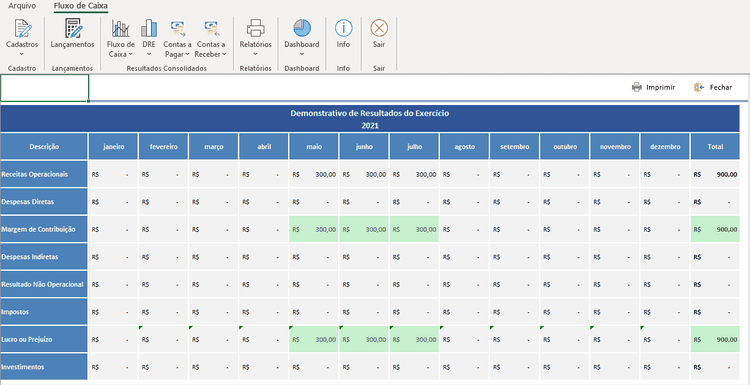Click the Imprimir button
The height and width of the screenshot is (385, 750).
tap(653, 87)
